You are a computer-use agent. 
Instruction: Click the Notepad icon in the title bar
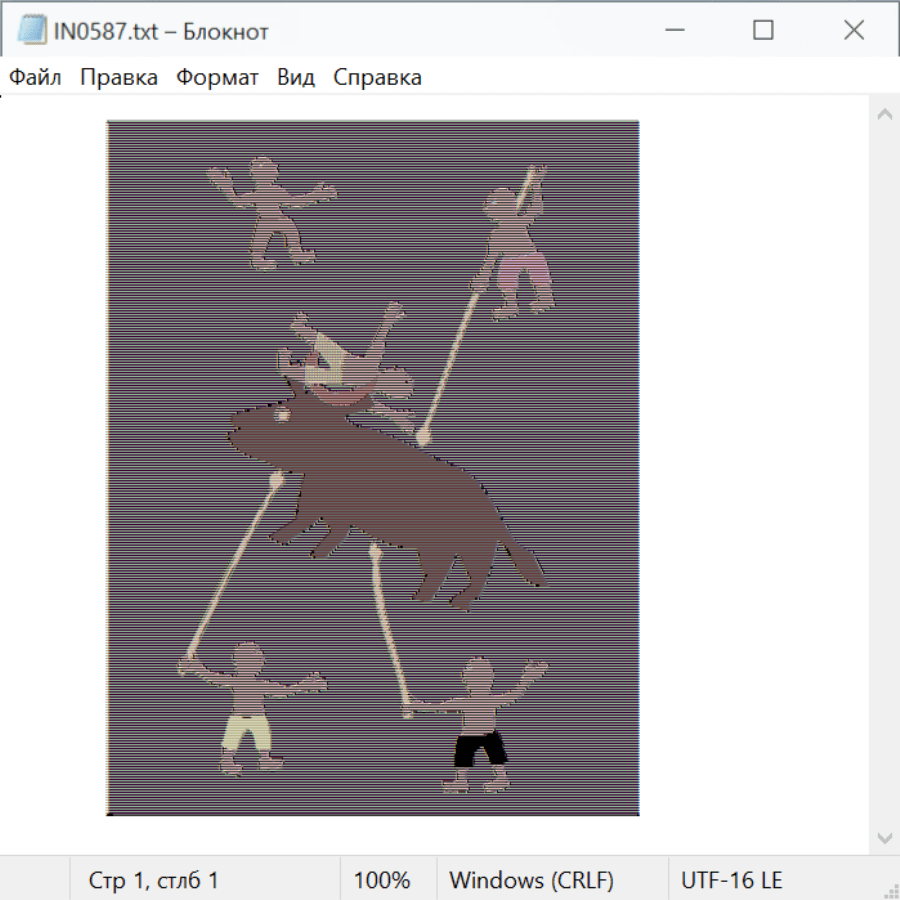click(30, 31)
